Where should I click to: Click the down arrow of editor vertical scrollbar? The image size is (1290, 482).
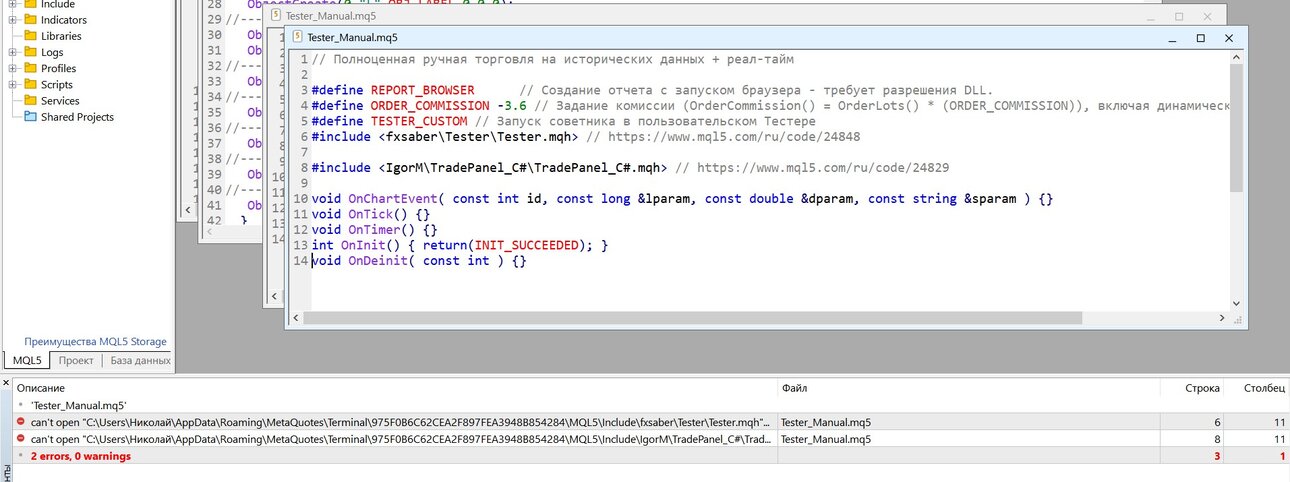click(x=1236, y=303)
